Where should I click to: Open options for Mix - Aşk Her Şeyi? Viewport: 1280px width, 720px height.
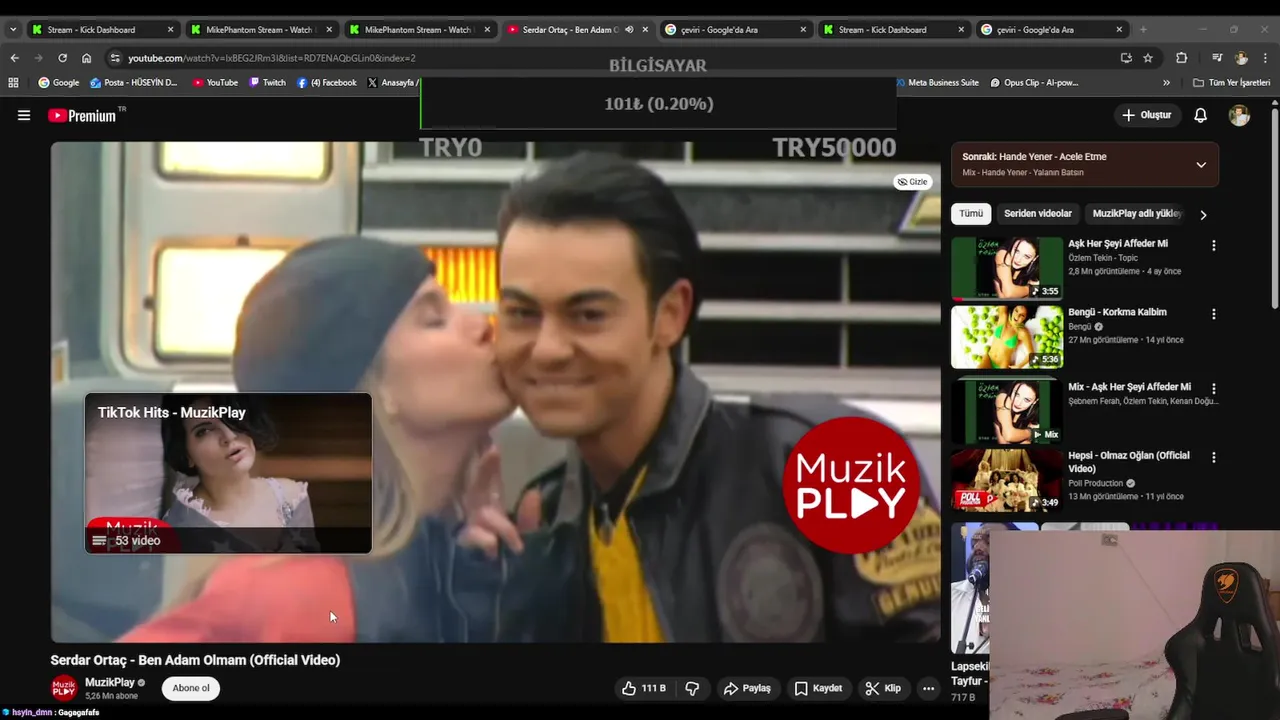(x=1214, y=388)
